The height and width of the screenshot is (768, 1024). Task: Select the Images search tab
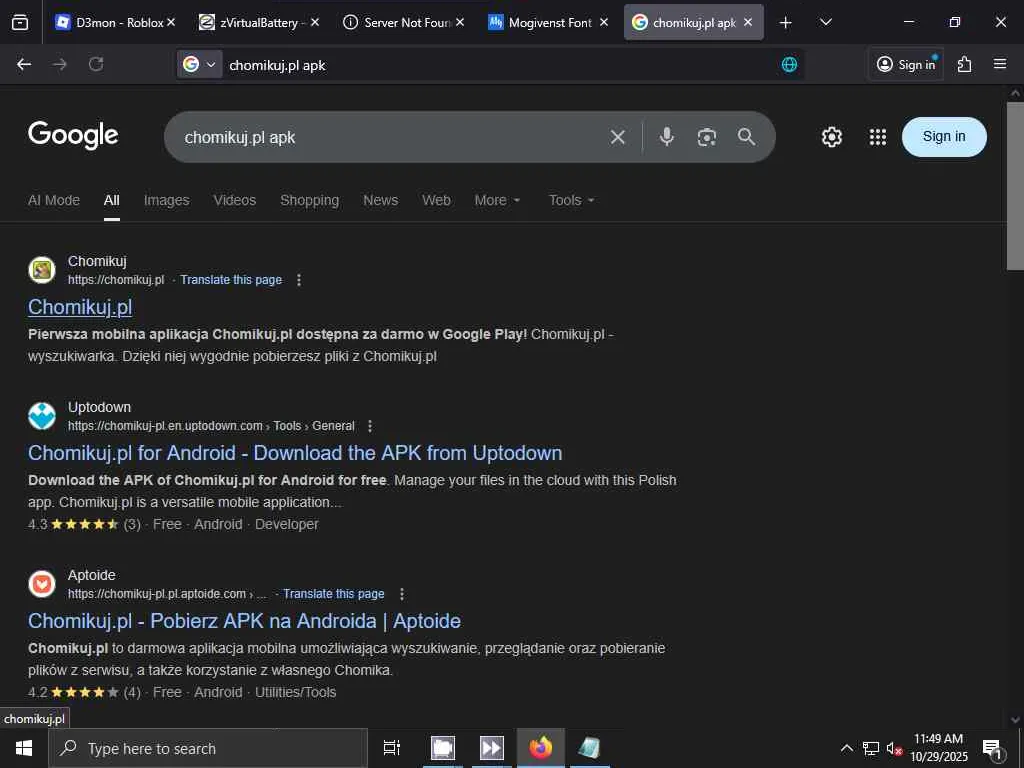(167, 200)
